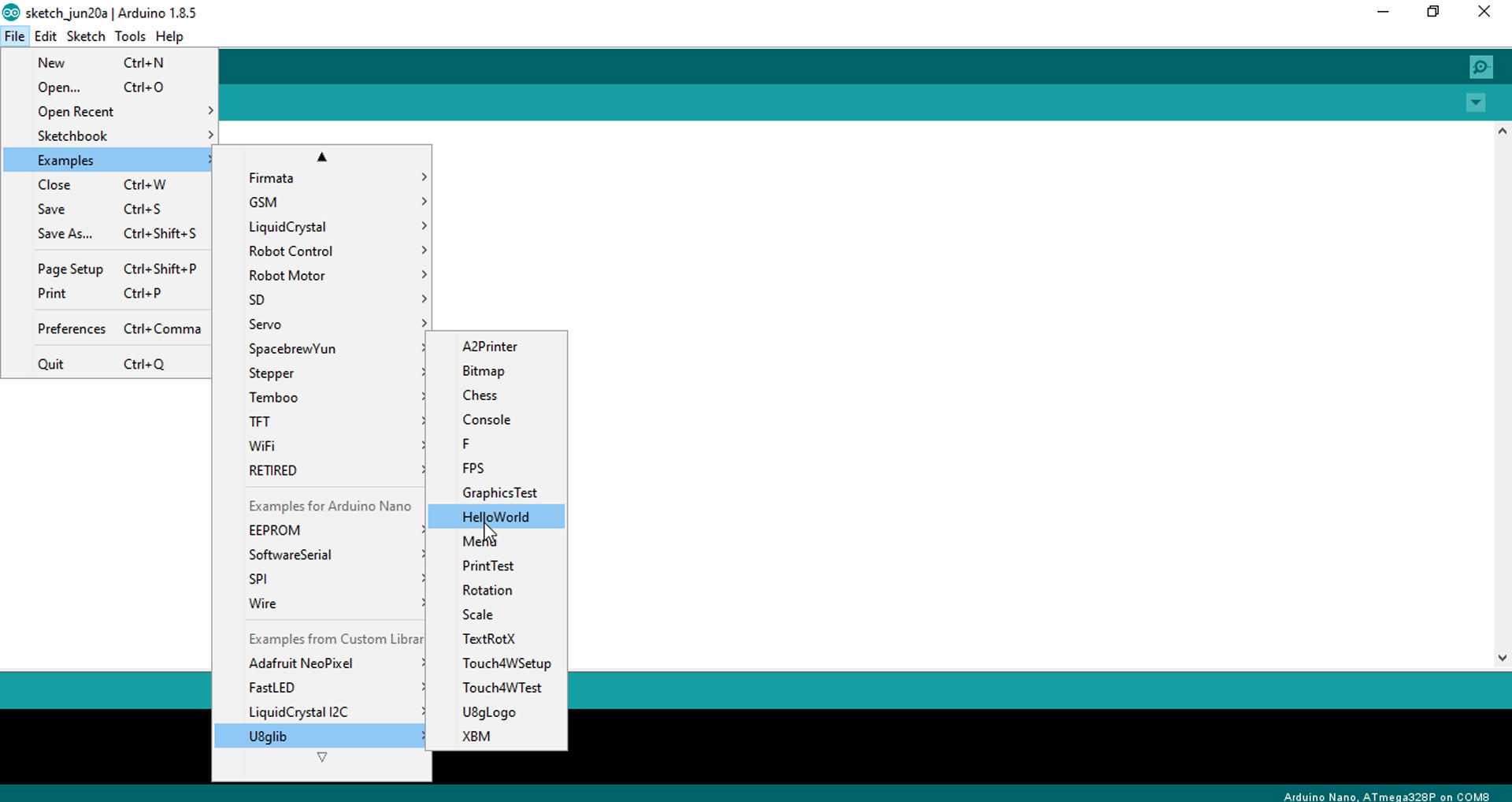Open FastLED examples
Image resolution: width=1512 pixels, height=802 pixels.
pyautogui.click(x=320, y=689)
